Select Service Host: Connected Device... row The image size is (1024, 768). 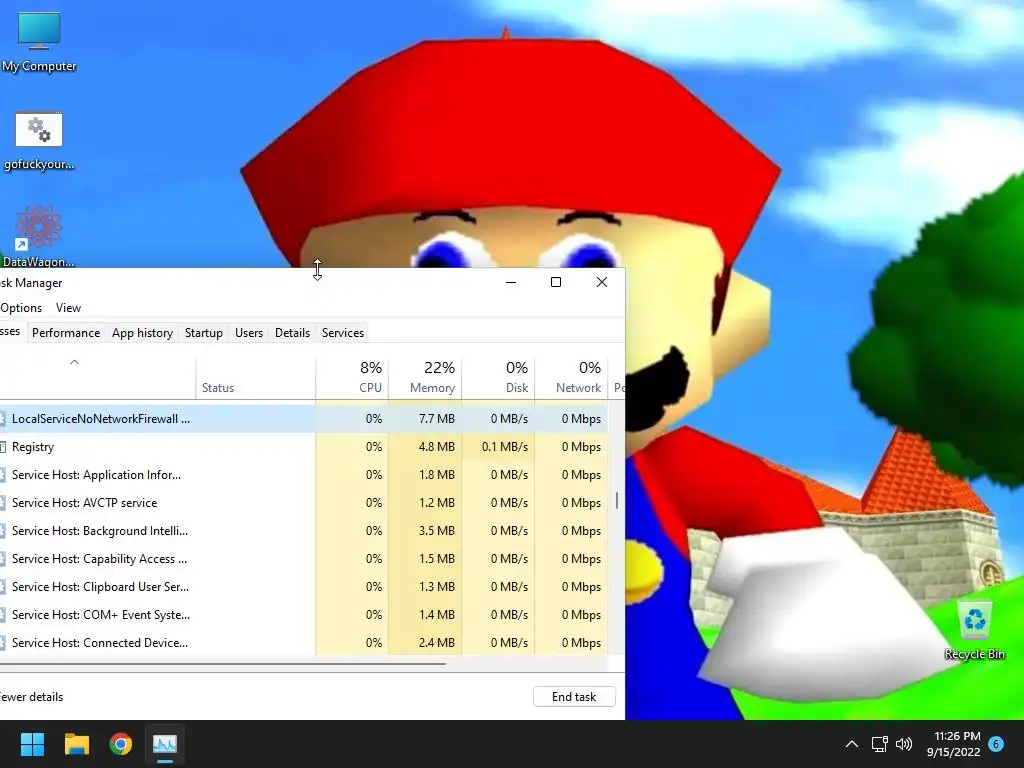304,643
